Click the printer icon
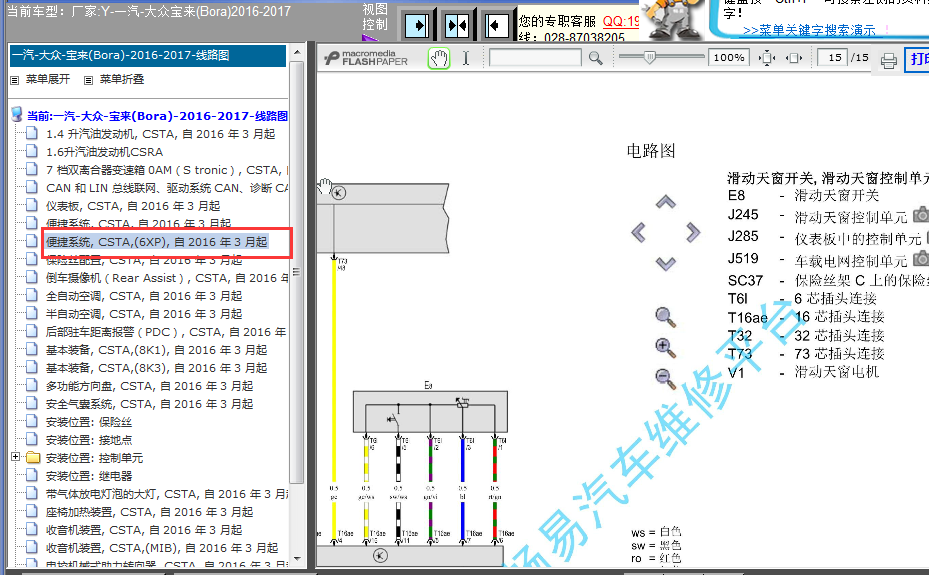 [889, 60]
